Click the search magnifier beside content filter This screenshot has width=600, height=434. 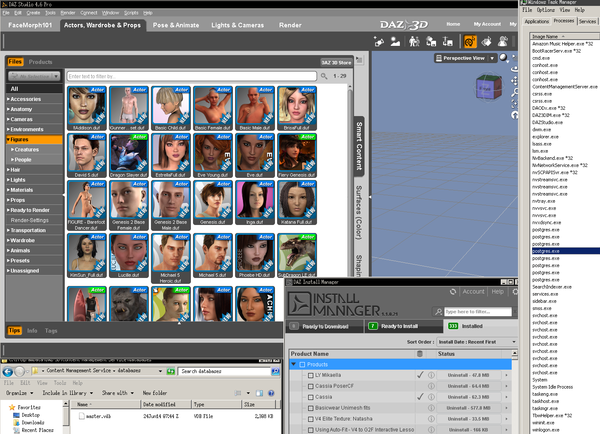click(324, 76)
